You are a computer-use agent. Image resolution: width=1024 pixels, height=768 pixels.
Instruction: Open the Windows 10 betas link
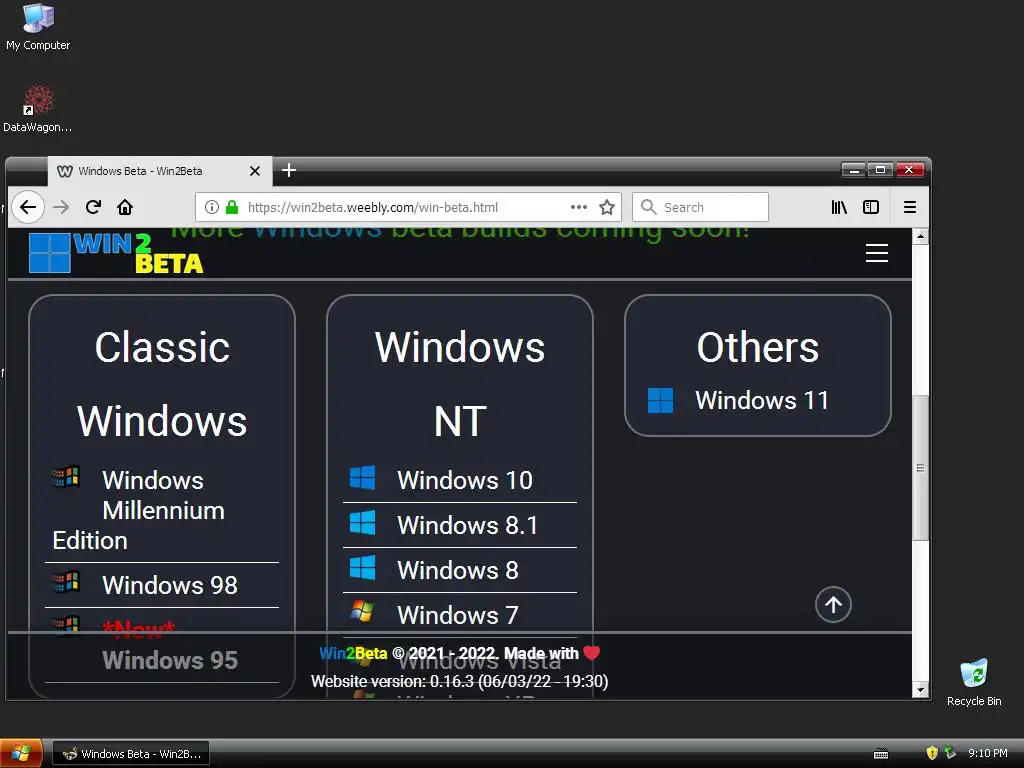coord(465,480)
